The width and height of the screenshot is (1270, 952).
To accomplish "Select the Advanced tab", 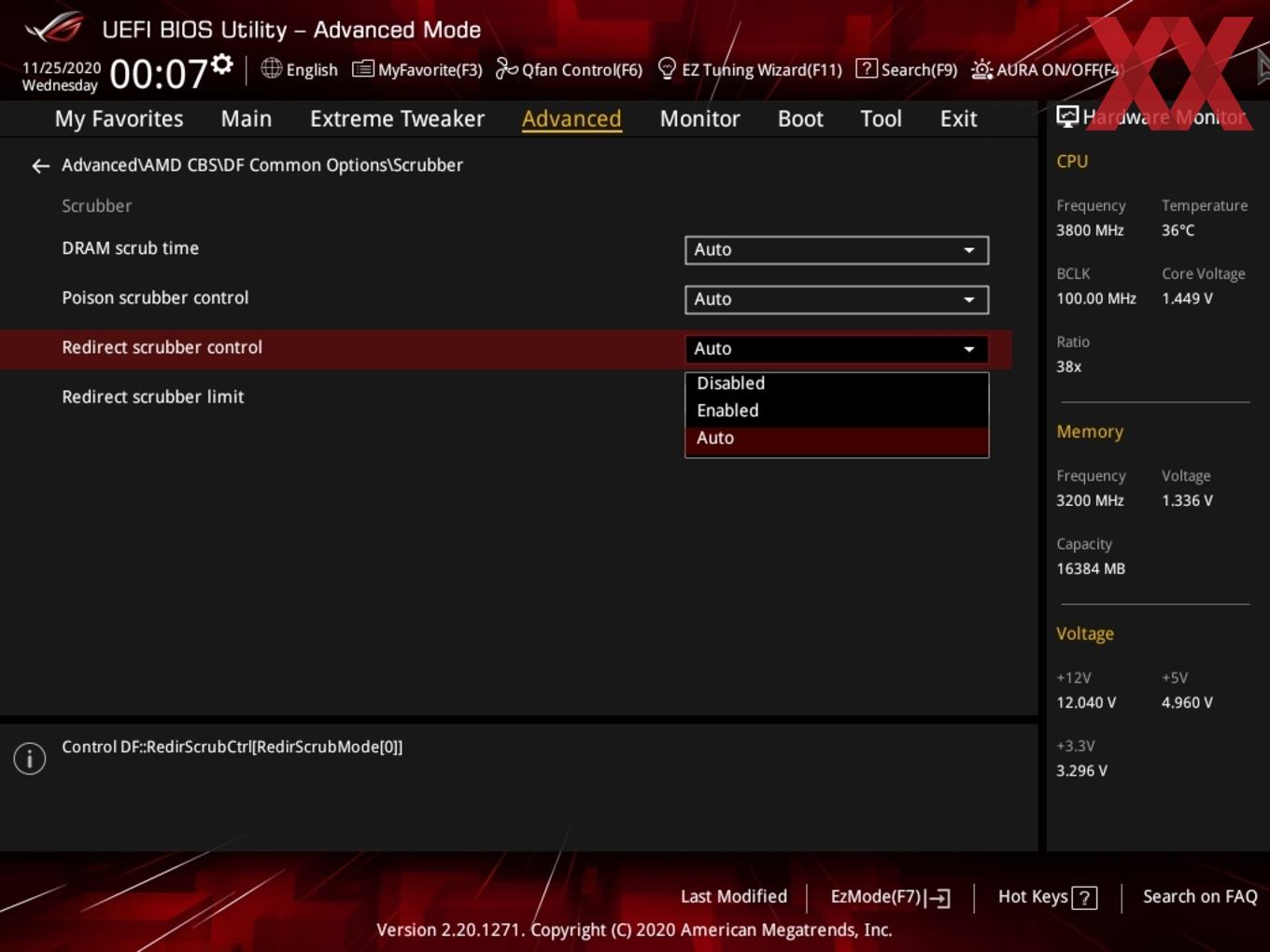I will [571, 119].
